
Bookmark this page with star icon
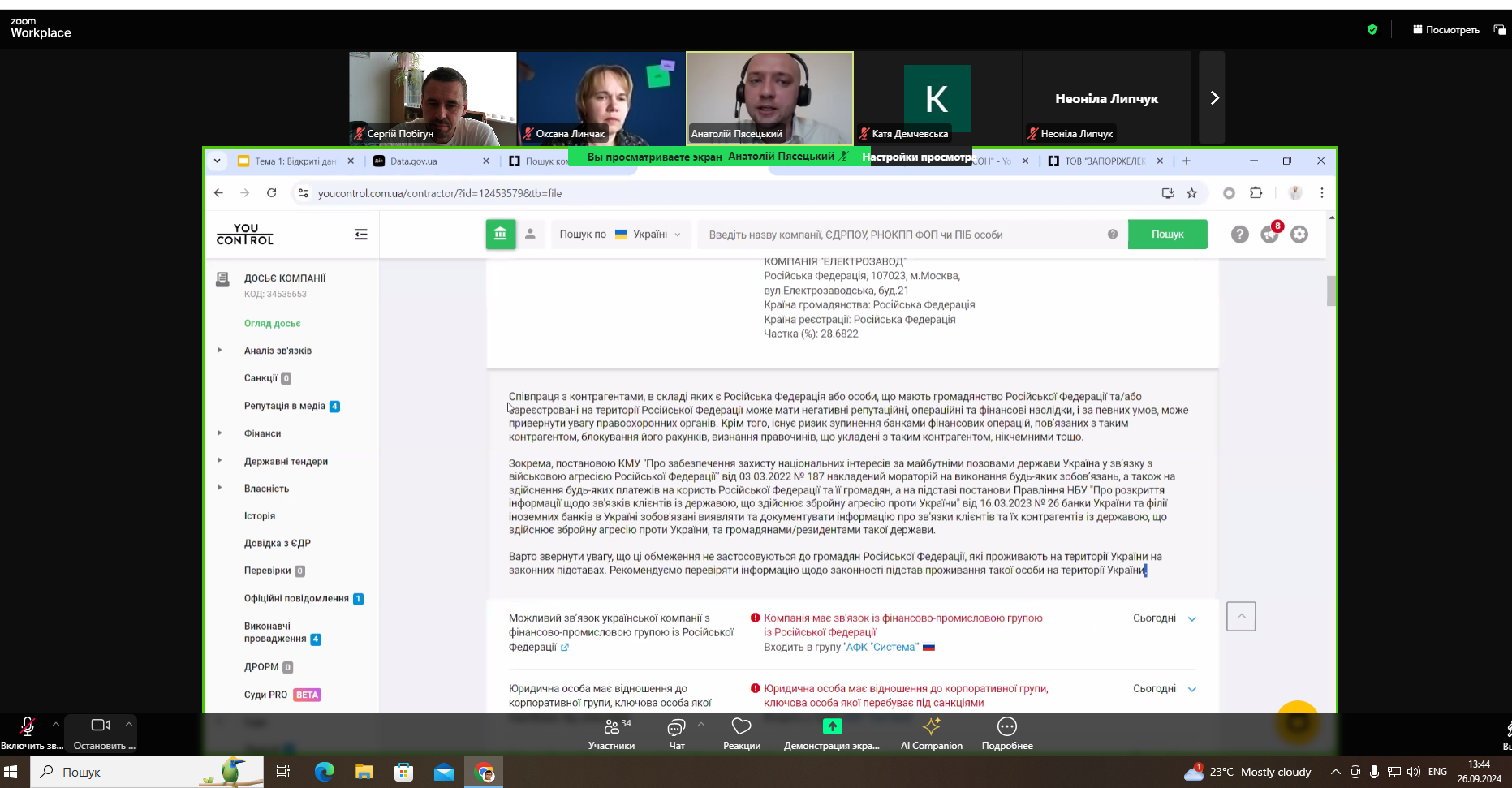(x=1191, y=193)
